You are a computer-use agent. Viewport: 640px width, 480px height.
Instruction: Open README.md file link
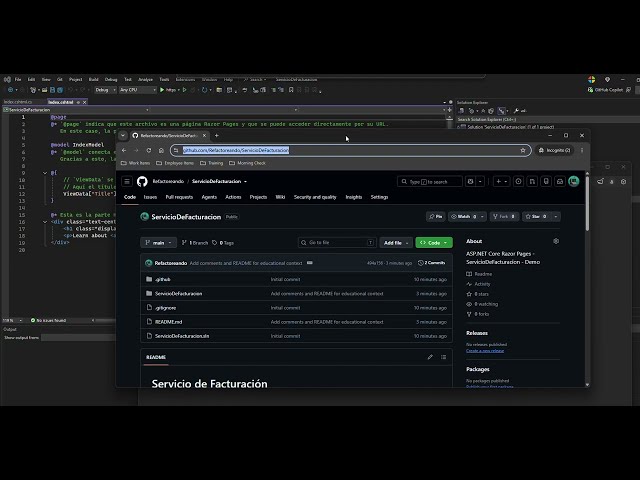tap(169, 322)
